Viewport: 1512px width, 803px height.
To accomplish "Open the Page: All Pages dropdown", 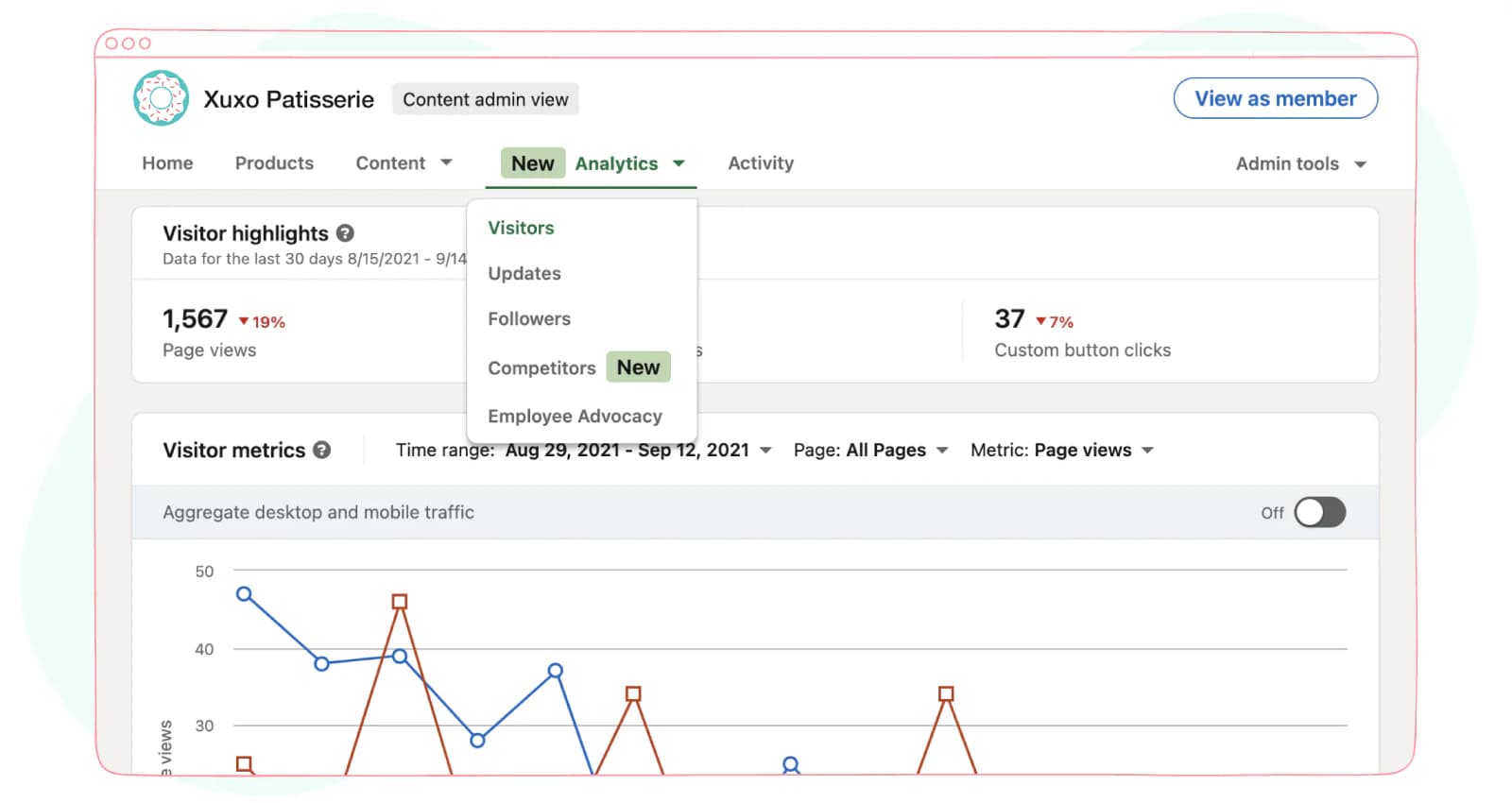I will point(870,451).
